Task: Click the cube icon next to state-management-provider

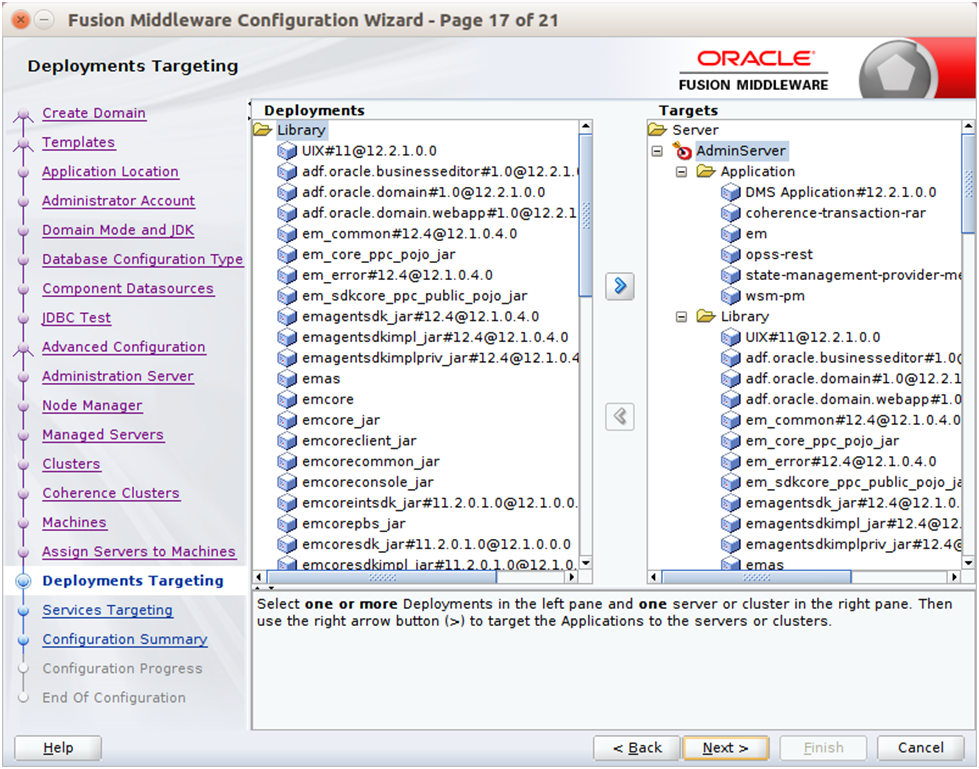Action: click(731, 275)
